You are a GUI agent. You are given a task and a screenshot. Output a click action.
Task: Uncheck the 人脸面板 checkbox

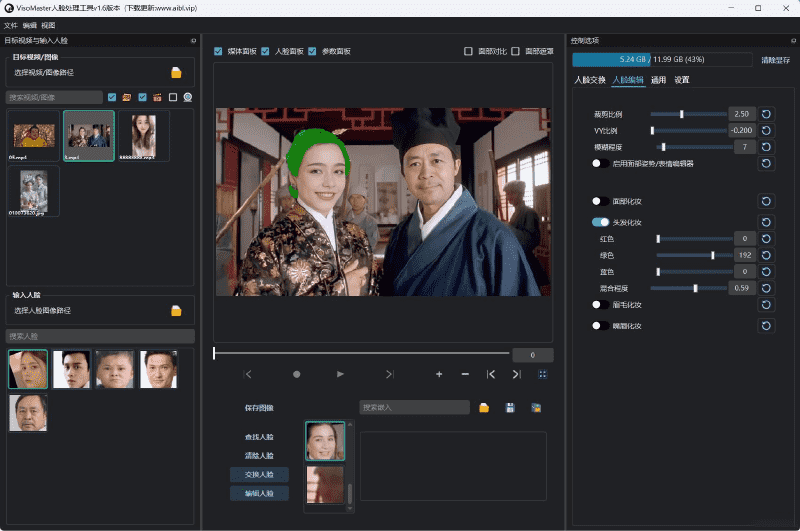coord(265,51)
